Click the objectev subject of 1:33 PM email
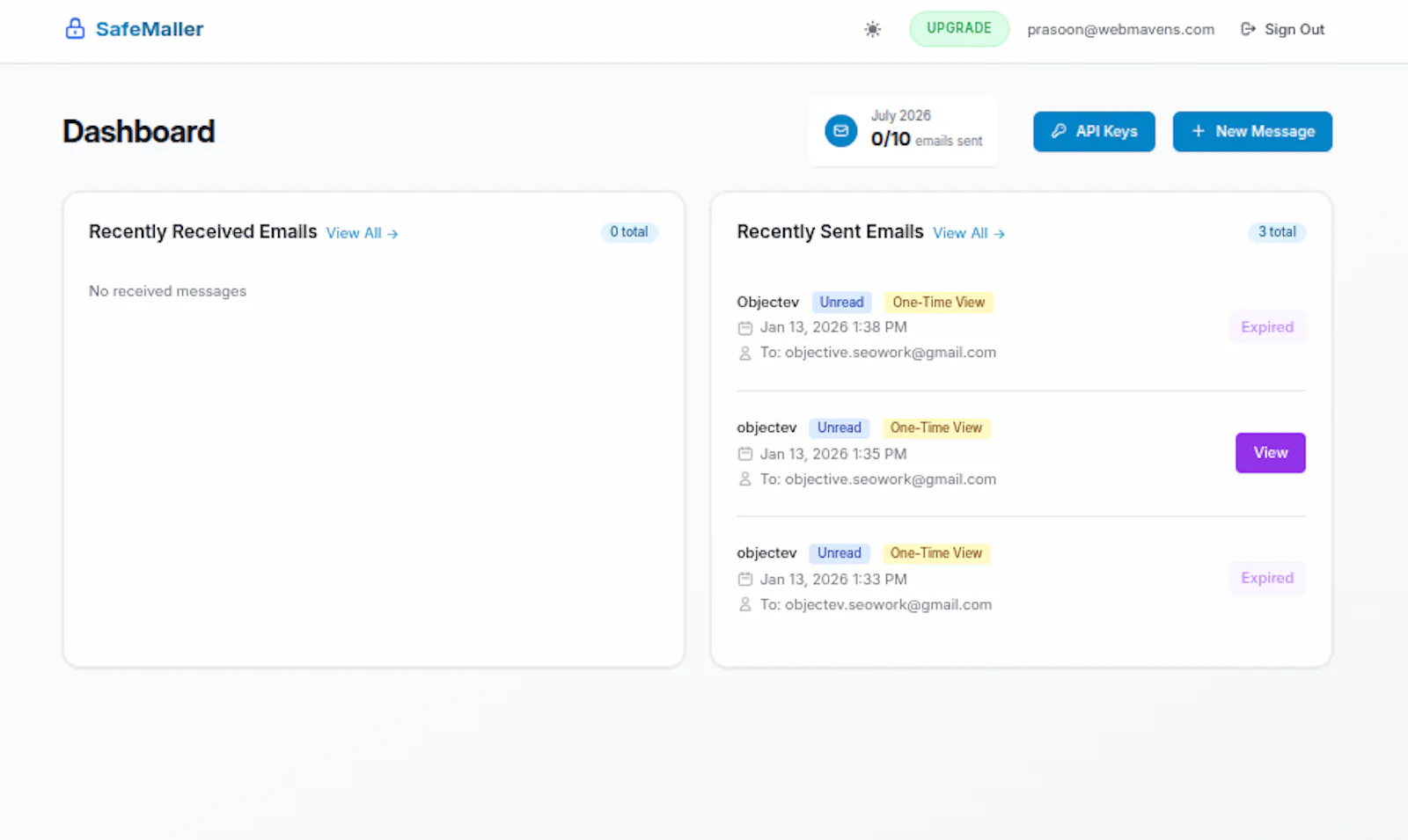Image resolution: width=1408 pixels, height=840 pixels. (x=766, y=553)
